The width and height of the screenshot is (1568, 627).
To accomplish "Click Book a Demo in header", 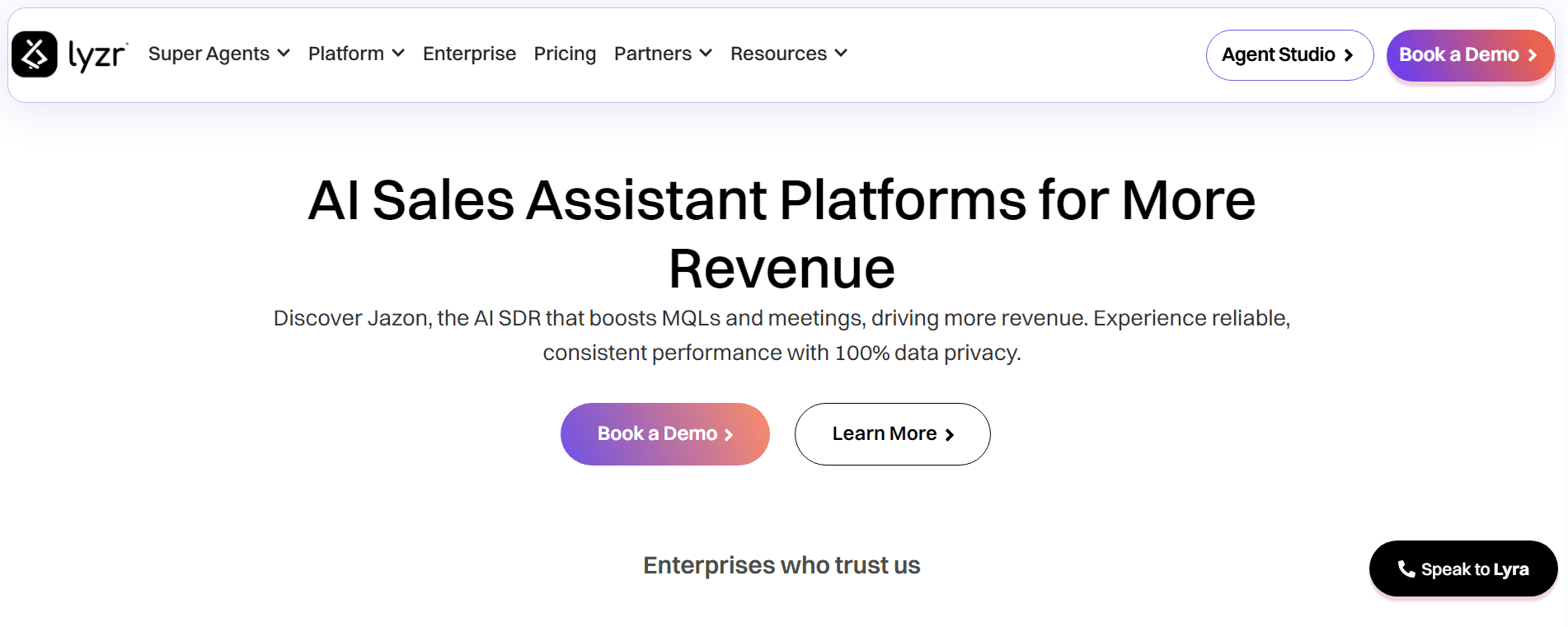I will 1470,55.
